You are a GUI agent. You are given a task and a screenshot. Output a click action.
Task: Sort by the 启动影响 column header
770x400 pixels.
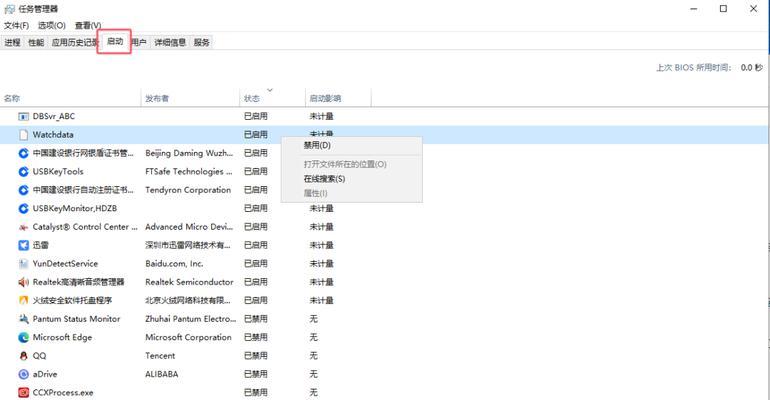[x=338, y=99]
